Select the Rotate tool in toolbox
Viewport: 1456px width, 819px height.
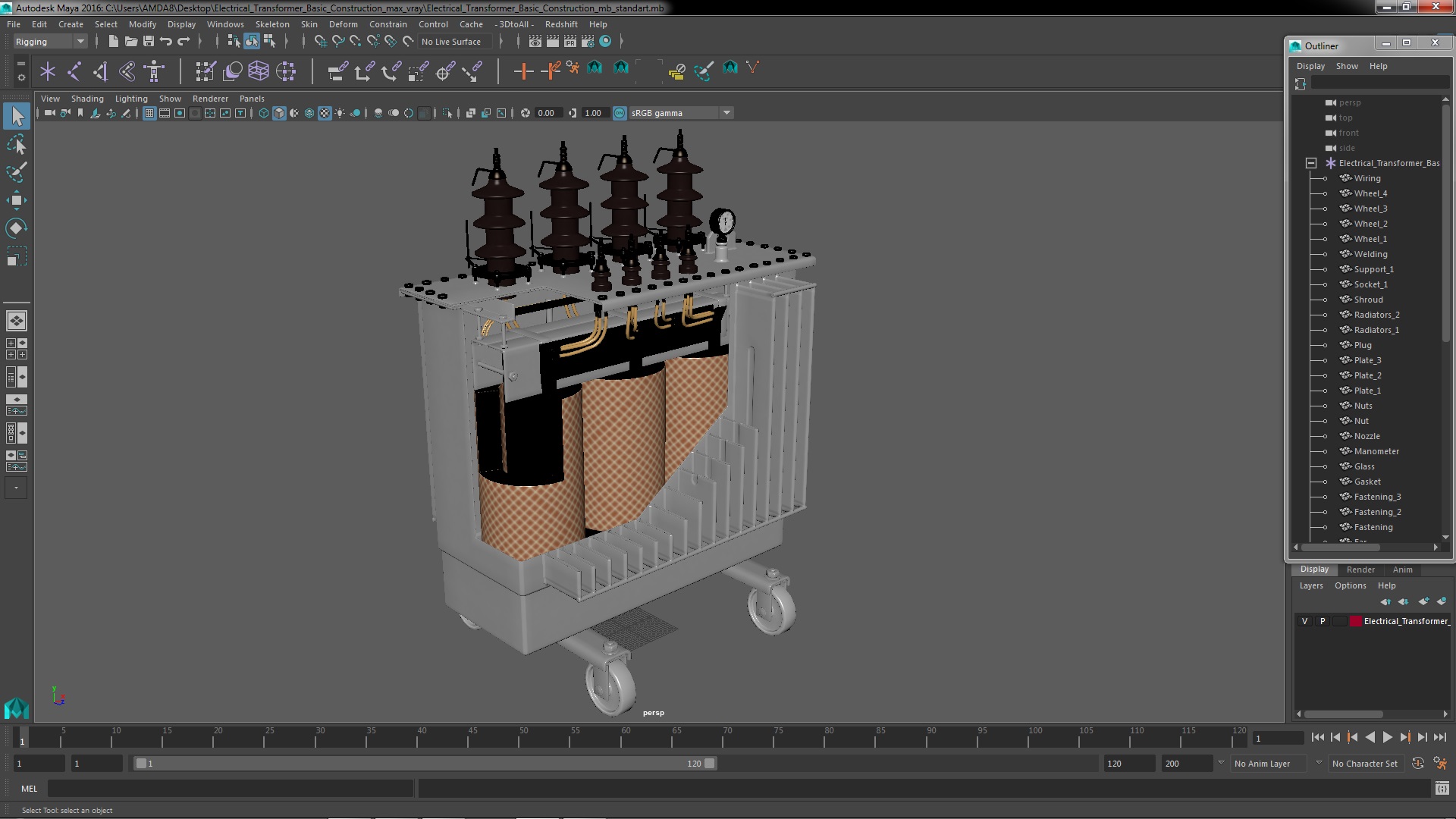16,228
